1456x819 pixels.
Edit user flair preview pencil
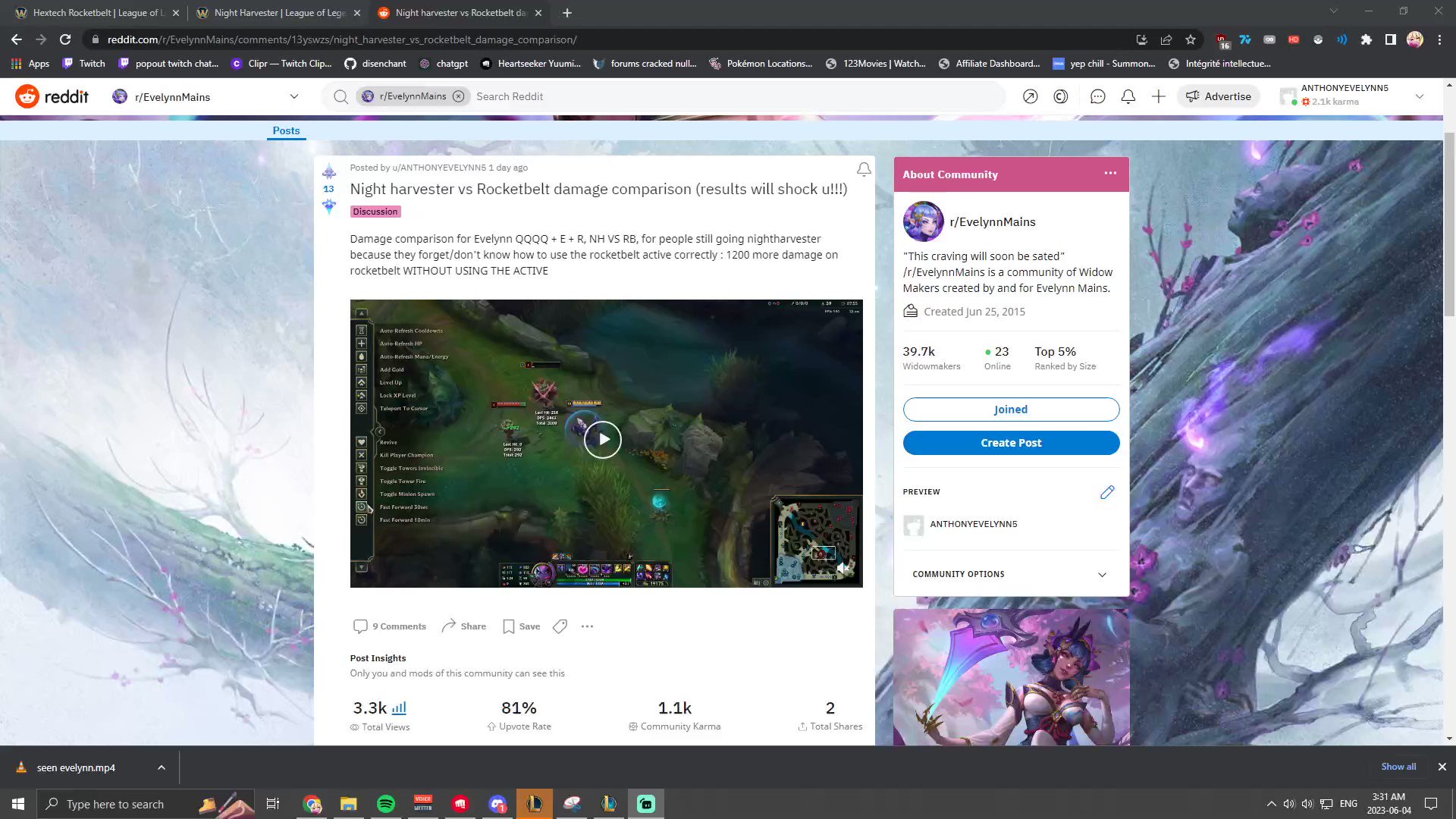1107,492
